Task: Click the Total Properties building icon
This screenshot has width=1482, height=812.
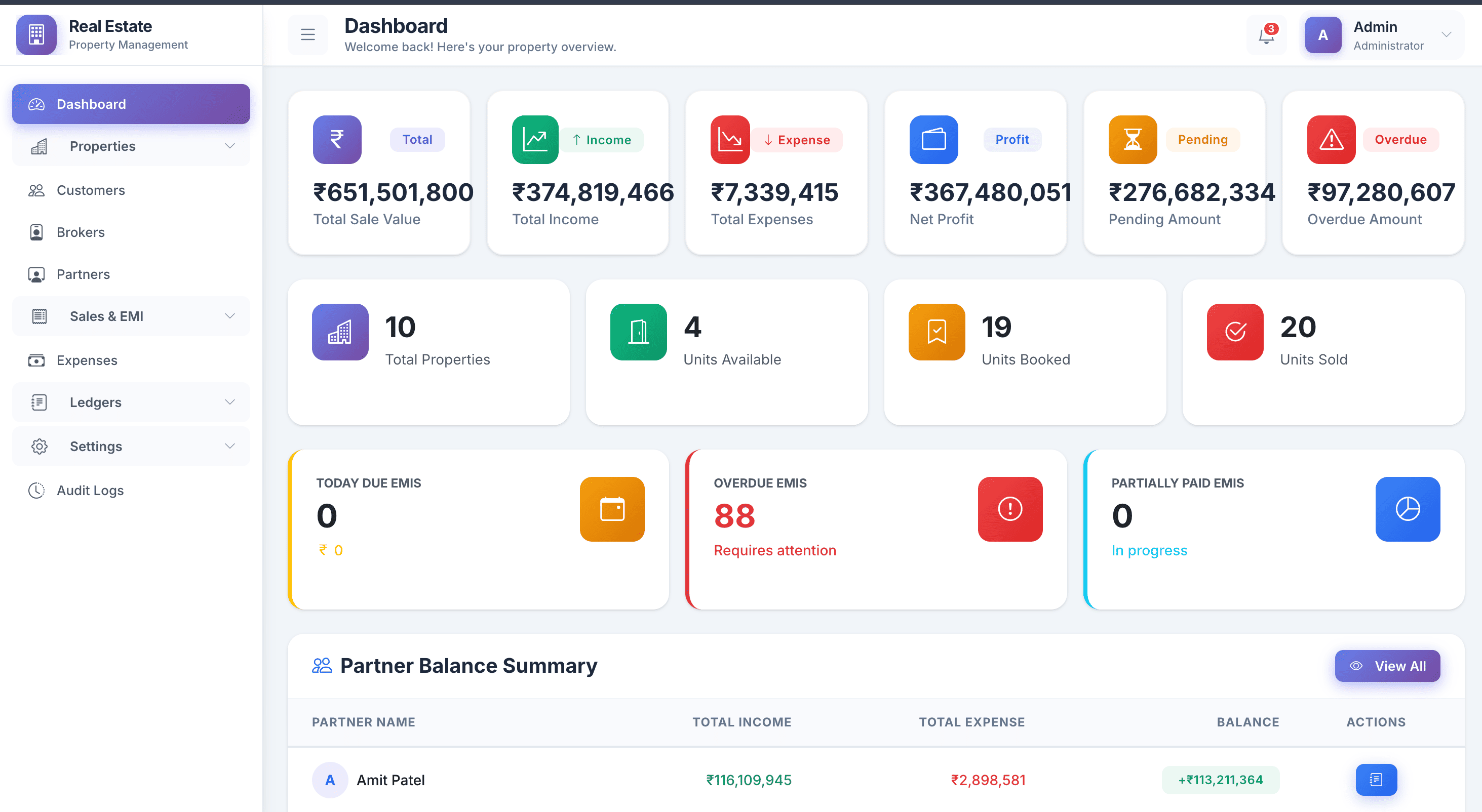Action: (x=340, y=332)
